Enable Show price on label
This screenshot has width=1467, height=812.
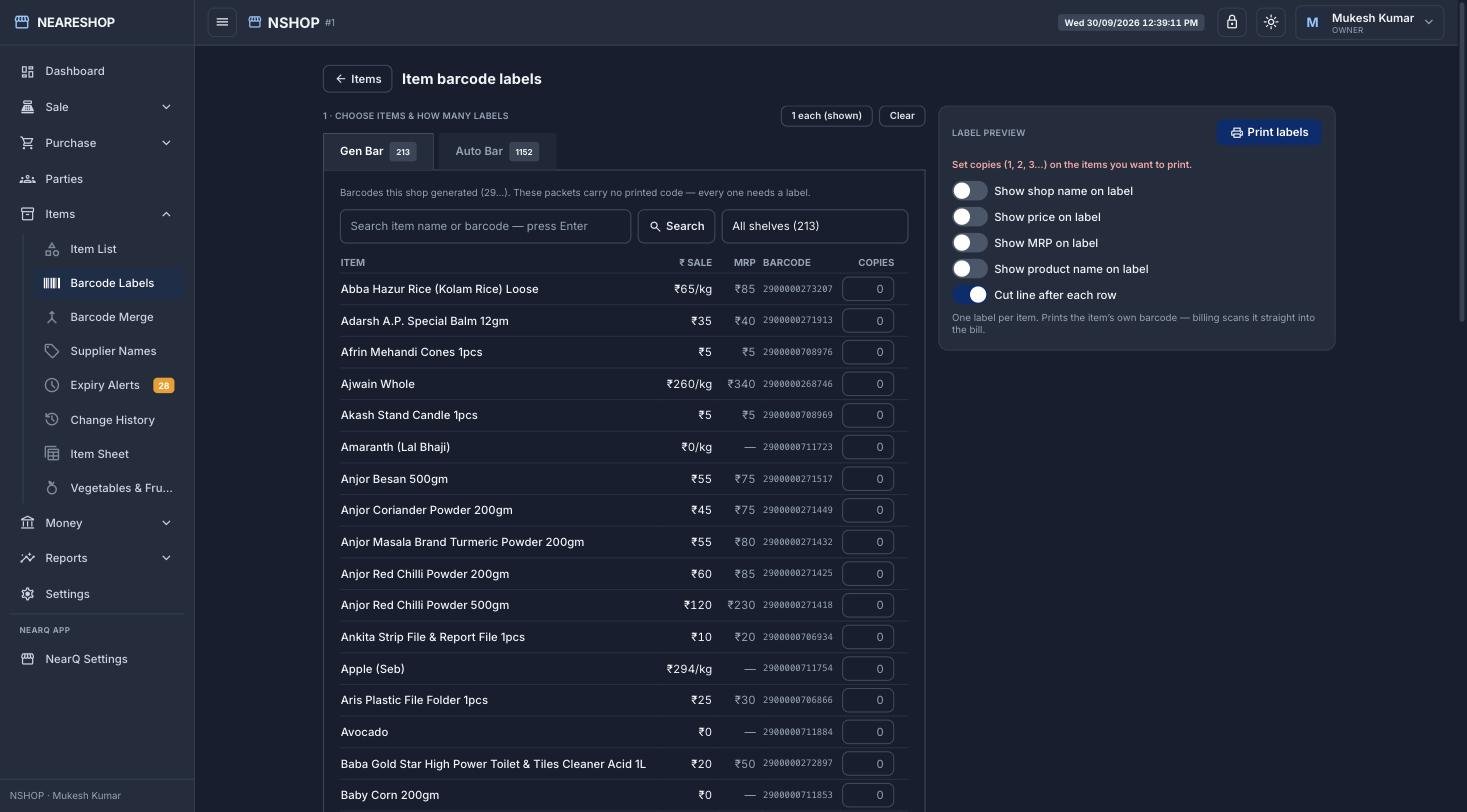coord(969,217)
